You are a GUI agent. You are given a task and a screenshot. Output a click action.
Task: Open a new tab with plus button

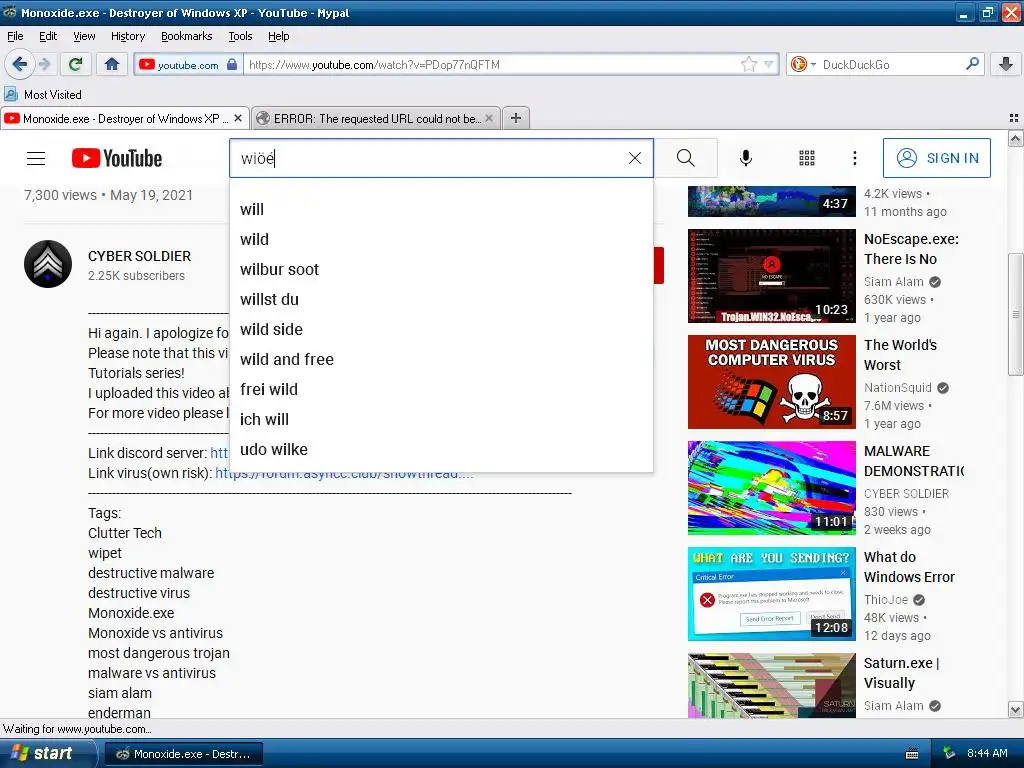coord(516,118)
